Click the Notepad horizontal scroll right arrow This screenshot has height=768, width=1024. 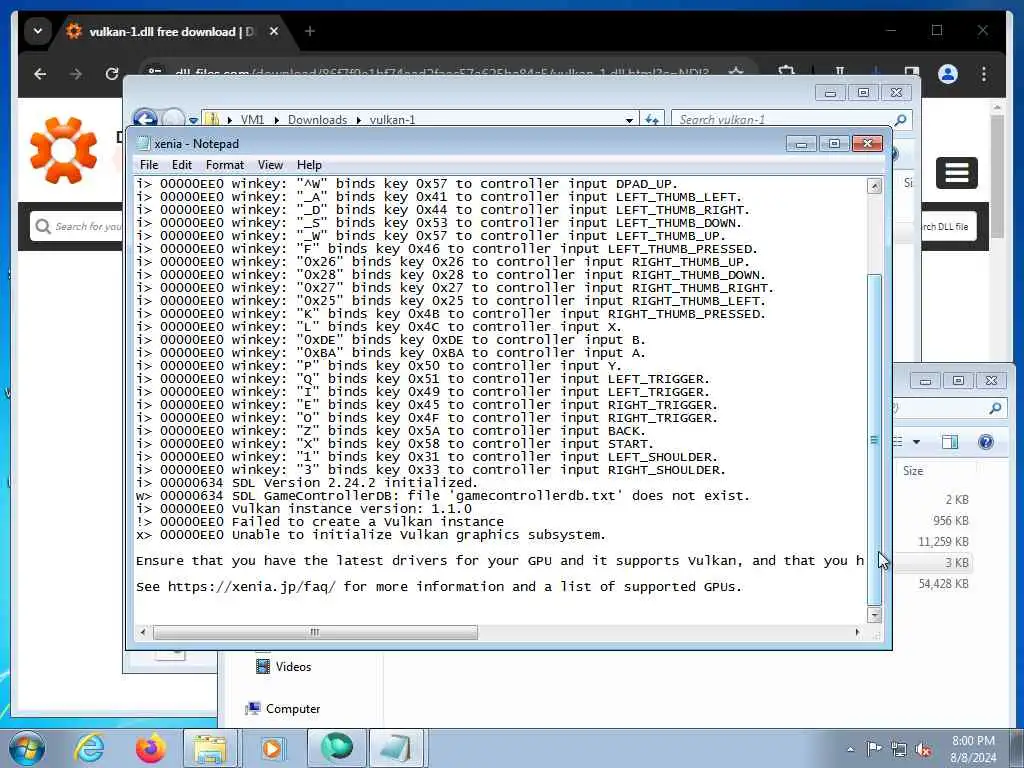[857, 632]
